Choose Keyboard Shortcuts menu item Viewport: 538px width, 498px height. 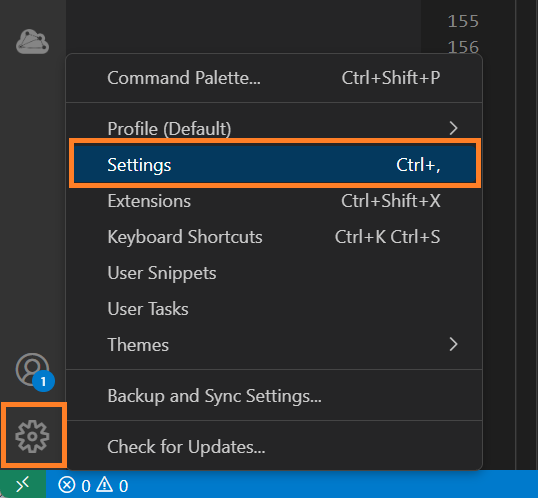[274, 237]
